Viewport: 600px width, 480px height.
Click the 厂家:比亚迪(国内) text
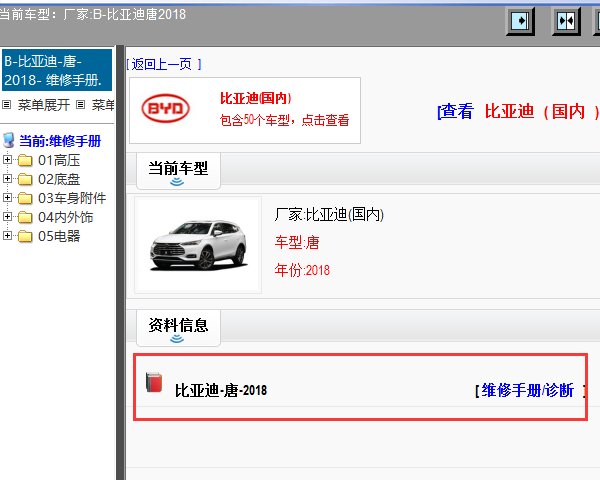point(329,214)
